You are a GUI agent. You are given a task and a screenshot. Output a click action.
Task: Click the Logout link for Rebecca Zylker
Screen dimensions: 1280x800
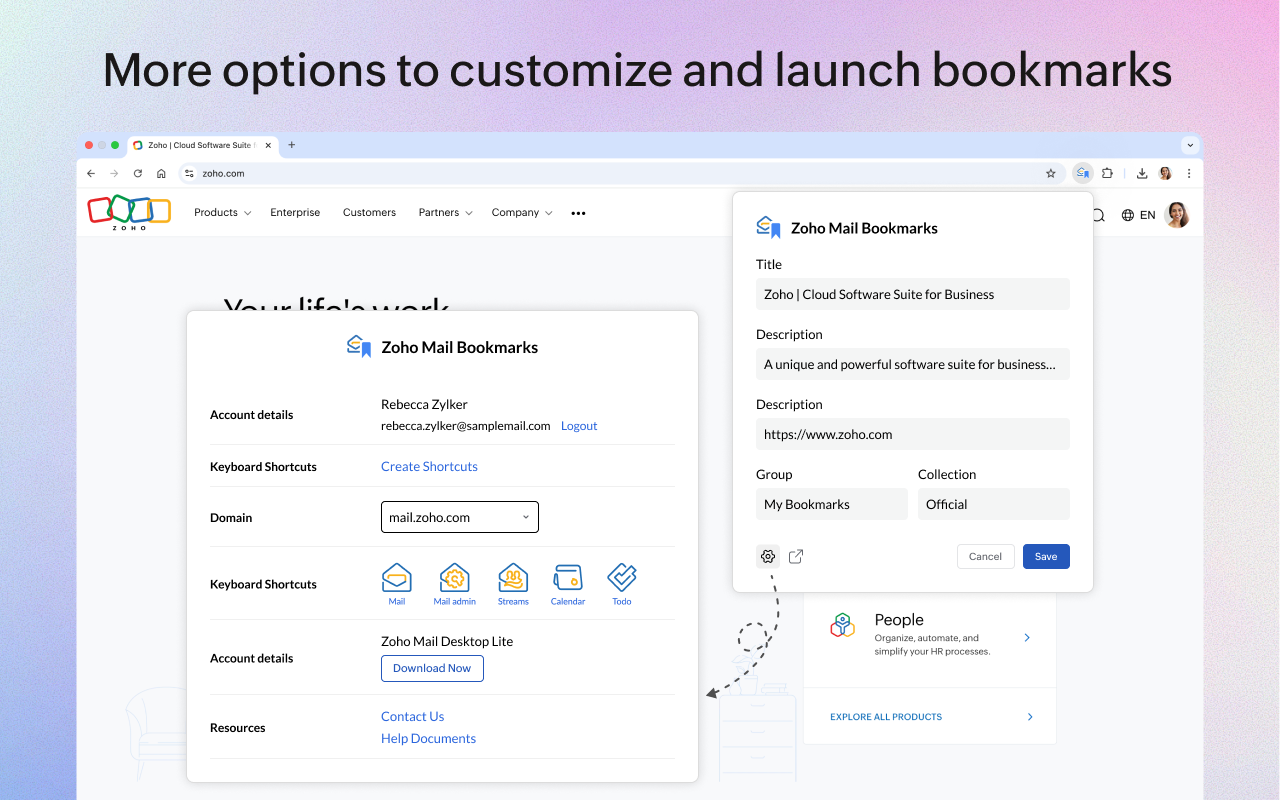pos(579,425)
